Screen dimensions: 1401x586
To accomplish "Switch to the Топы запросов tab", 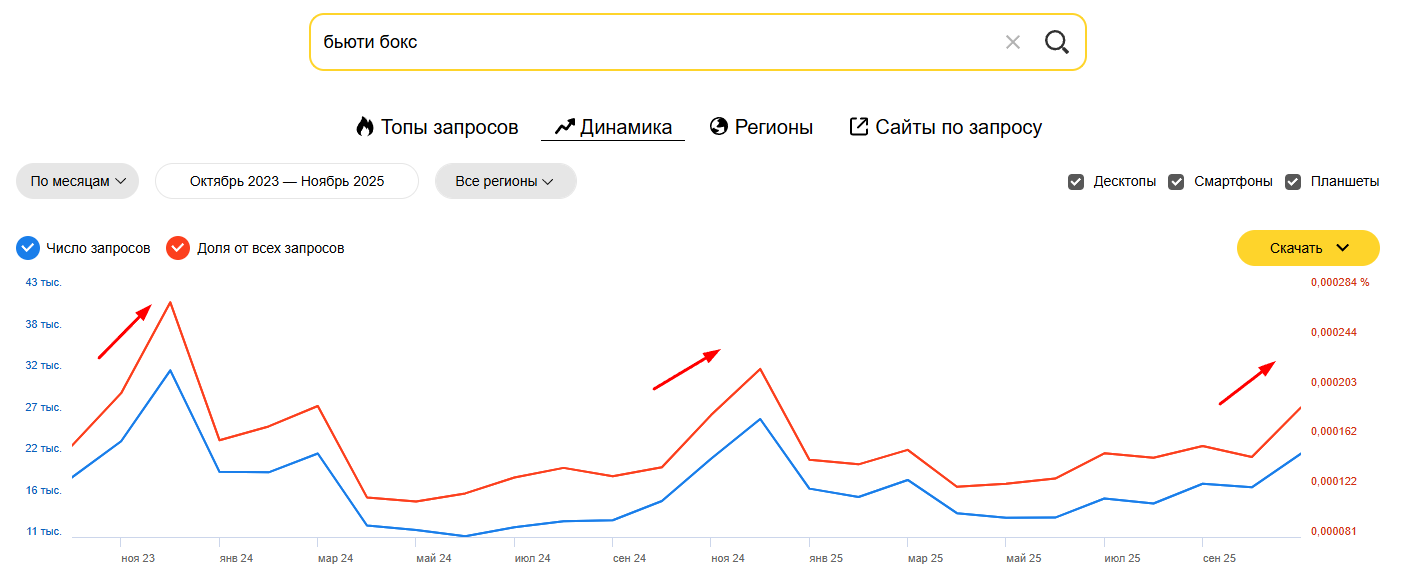I will click(449, 127).
